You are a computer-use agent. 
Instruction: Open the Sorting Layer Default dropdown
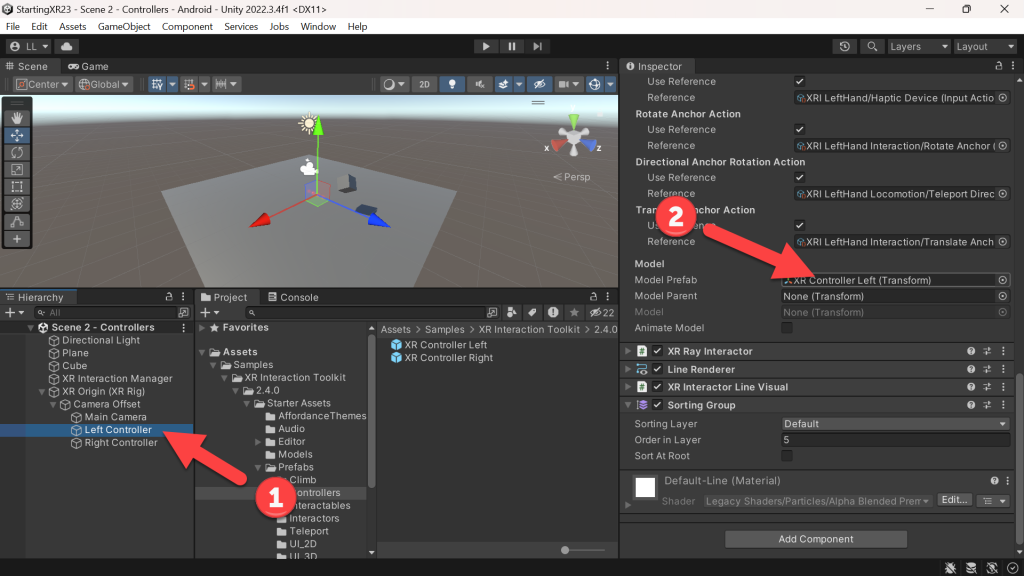click(895, 424)
